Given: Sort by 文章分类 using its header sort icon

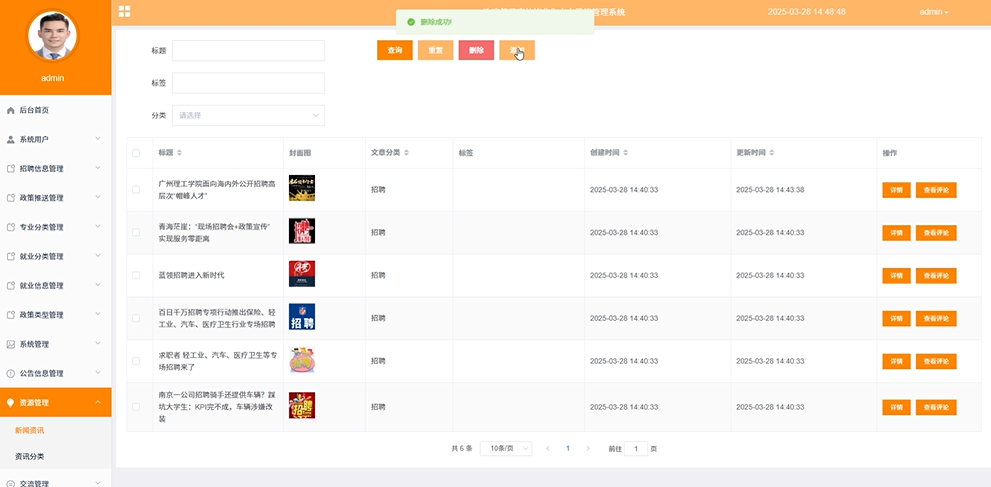Looking at the screenshot, I should (407, 153).
